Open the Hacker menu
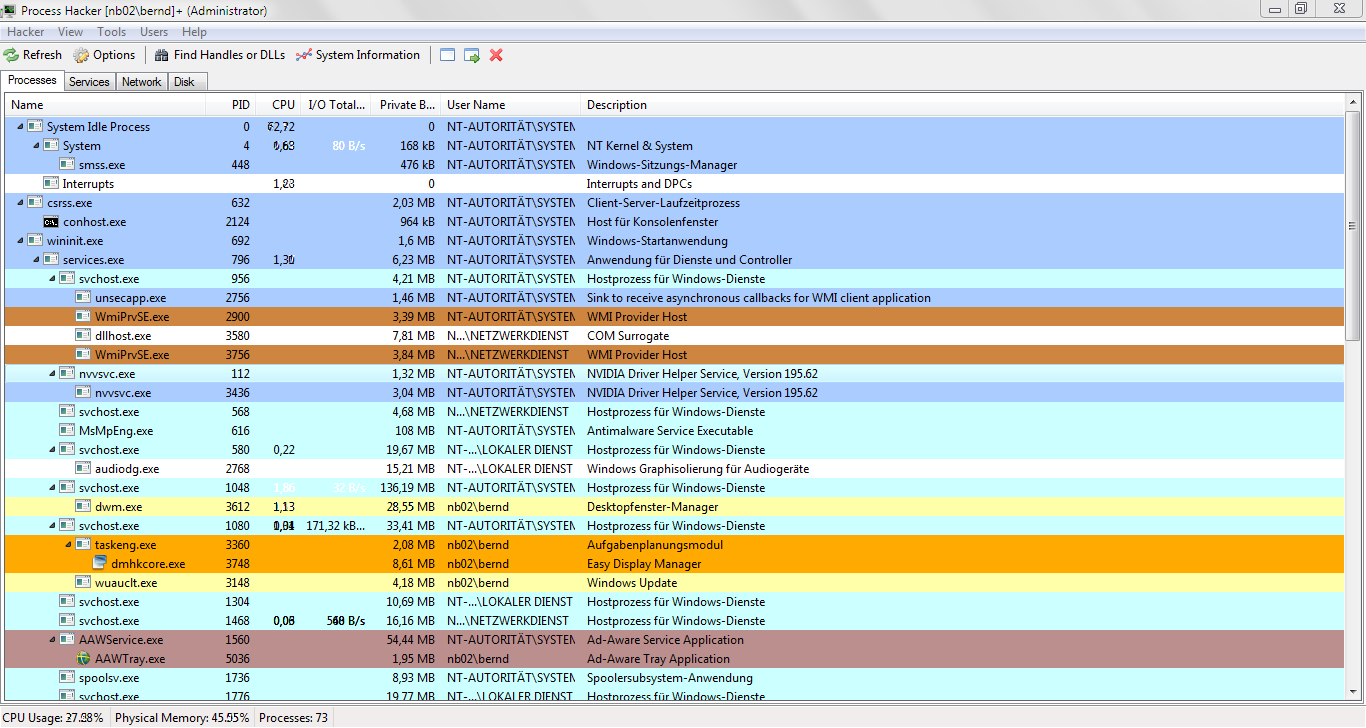The height and width of the screenshot is (728, 1366). (x=25, y=32)
